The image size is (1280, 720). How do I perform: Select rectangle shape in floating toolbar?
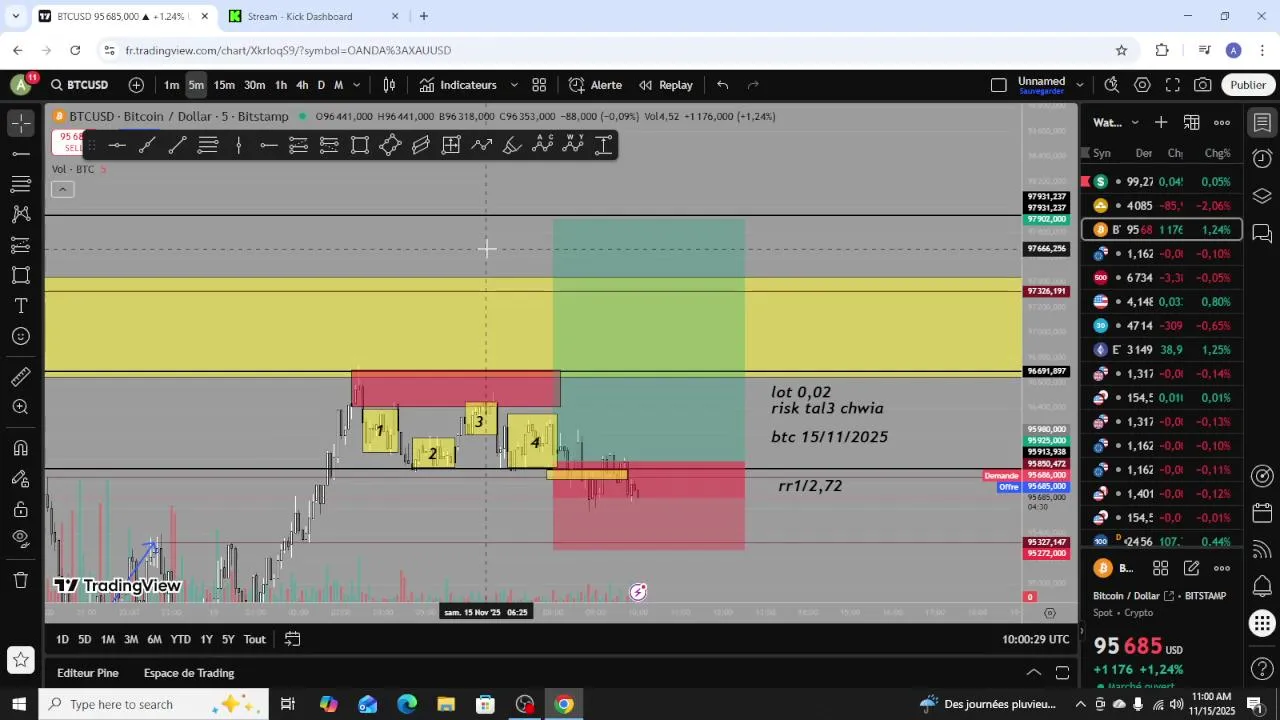click(360, 146)
